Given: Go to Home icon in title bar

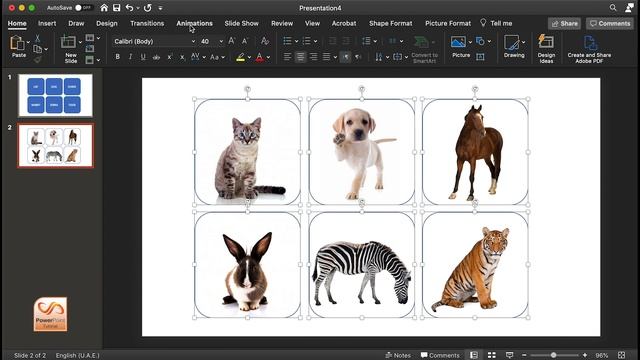Looking at the screenshot, I should (104, 8).
